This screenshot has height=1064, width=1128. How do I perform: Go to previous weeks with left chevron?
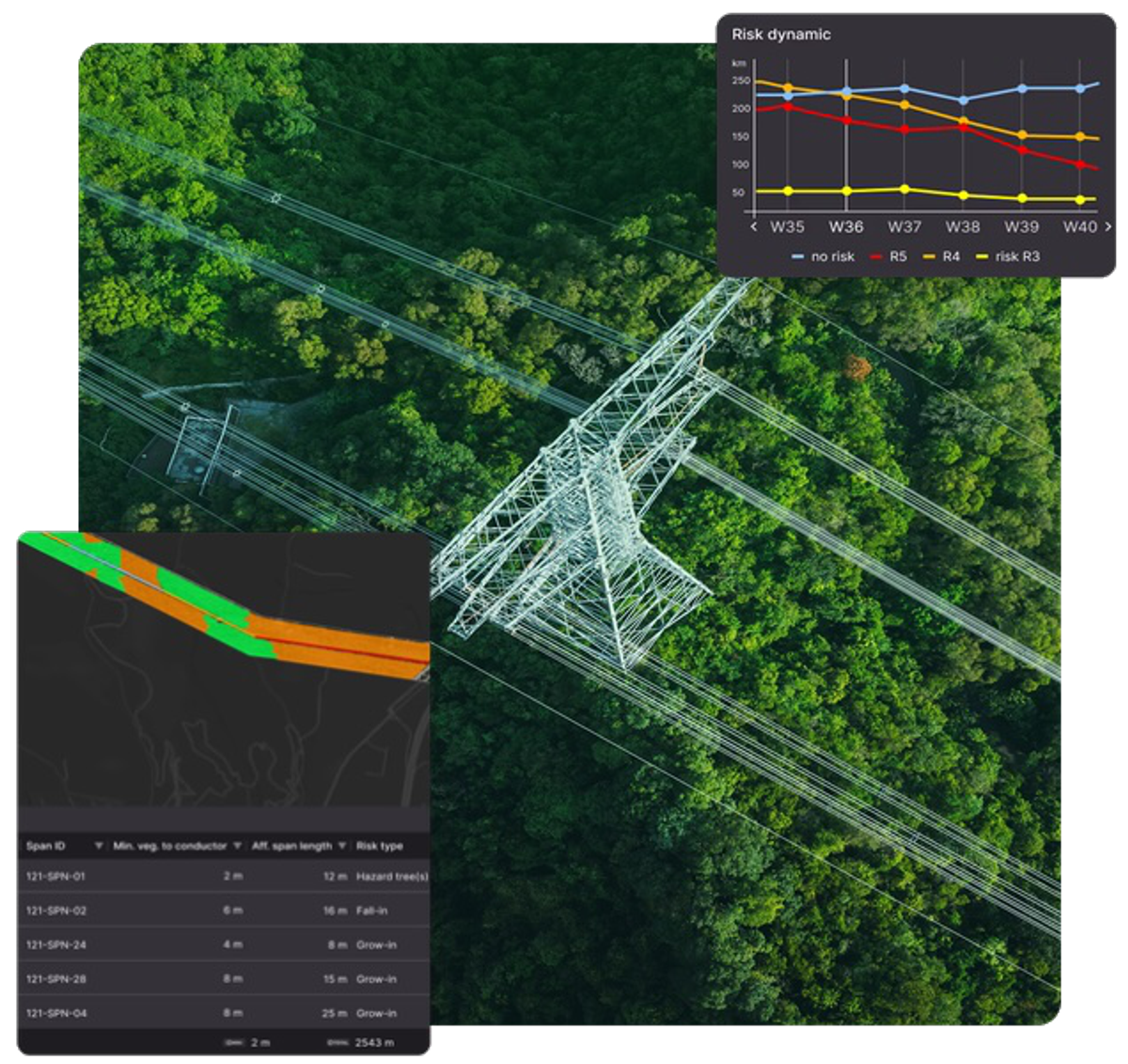tap(754, 227)
